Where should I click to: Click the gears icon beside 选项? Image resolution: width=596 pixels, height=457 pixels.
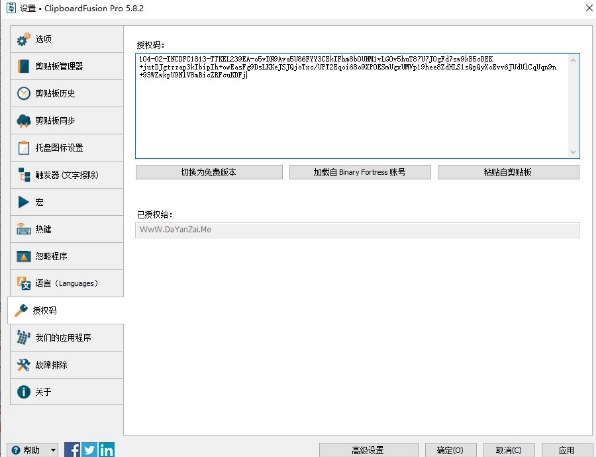pos(24,39)
